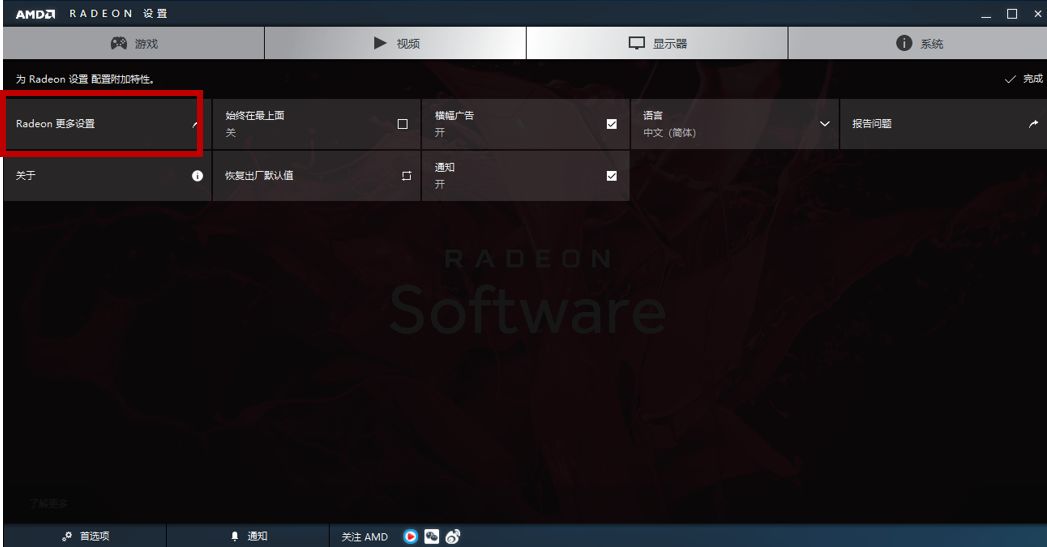Switch to the 显示器 (Display) tab
Screen dimensions: 1047x547
pyautogui.click(x=657, y=43)
